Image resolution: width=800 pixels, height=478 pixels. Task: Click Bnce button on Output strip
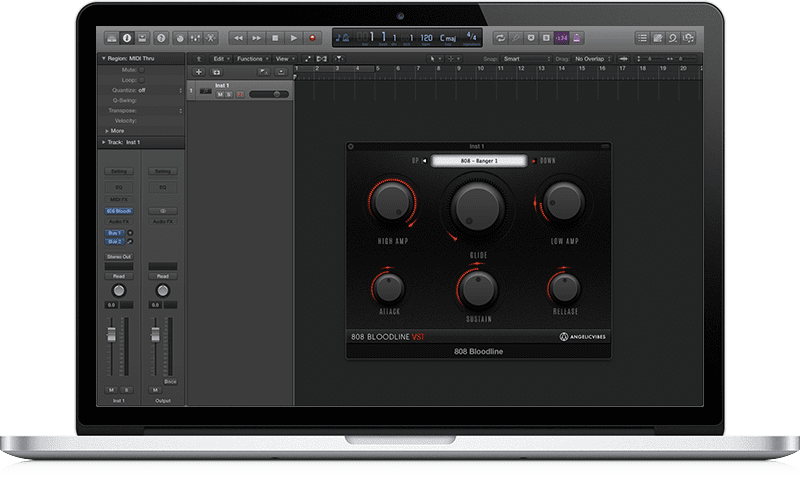coord(170,382)
